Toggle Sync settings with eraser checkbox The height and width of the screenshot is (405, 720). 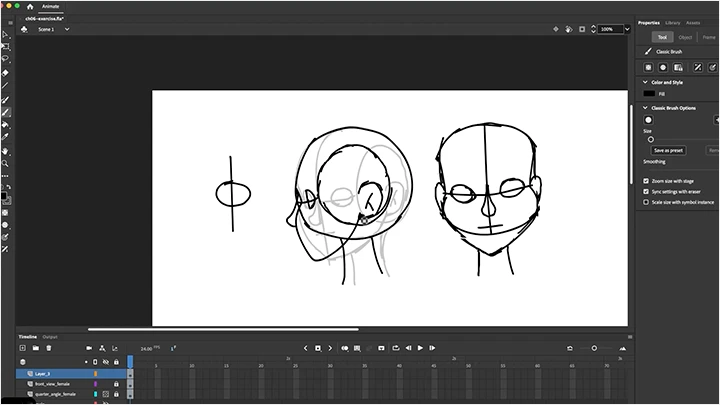point(646,191)
